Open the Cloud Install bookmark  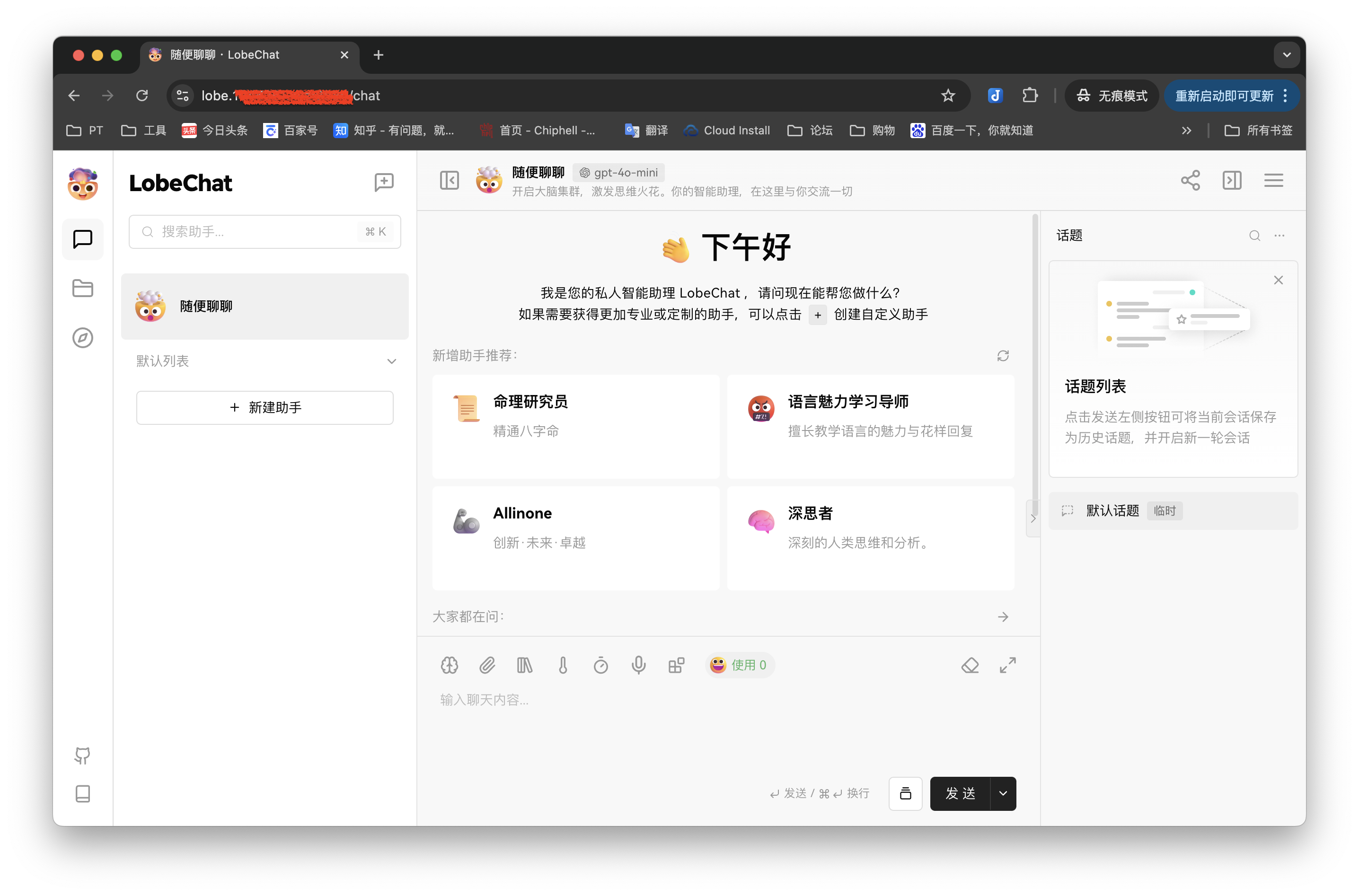727,130
